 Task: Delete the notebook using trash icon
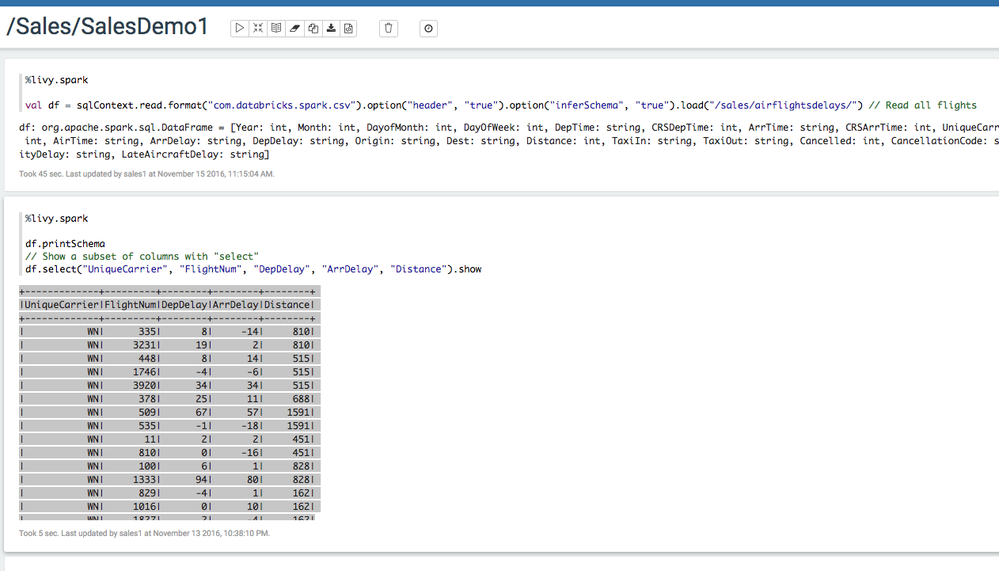point(389,29)
